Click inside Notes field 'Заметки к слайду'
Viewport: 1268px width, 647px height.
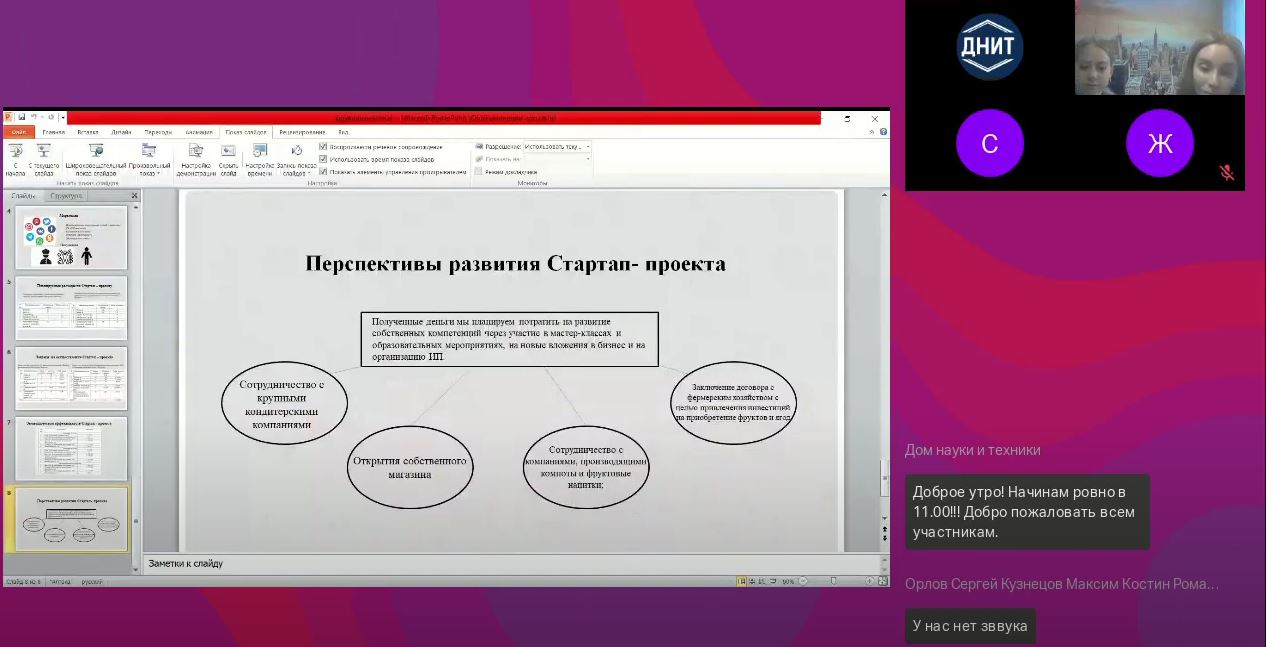click(512, 564)
